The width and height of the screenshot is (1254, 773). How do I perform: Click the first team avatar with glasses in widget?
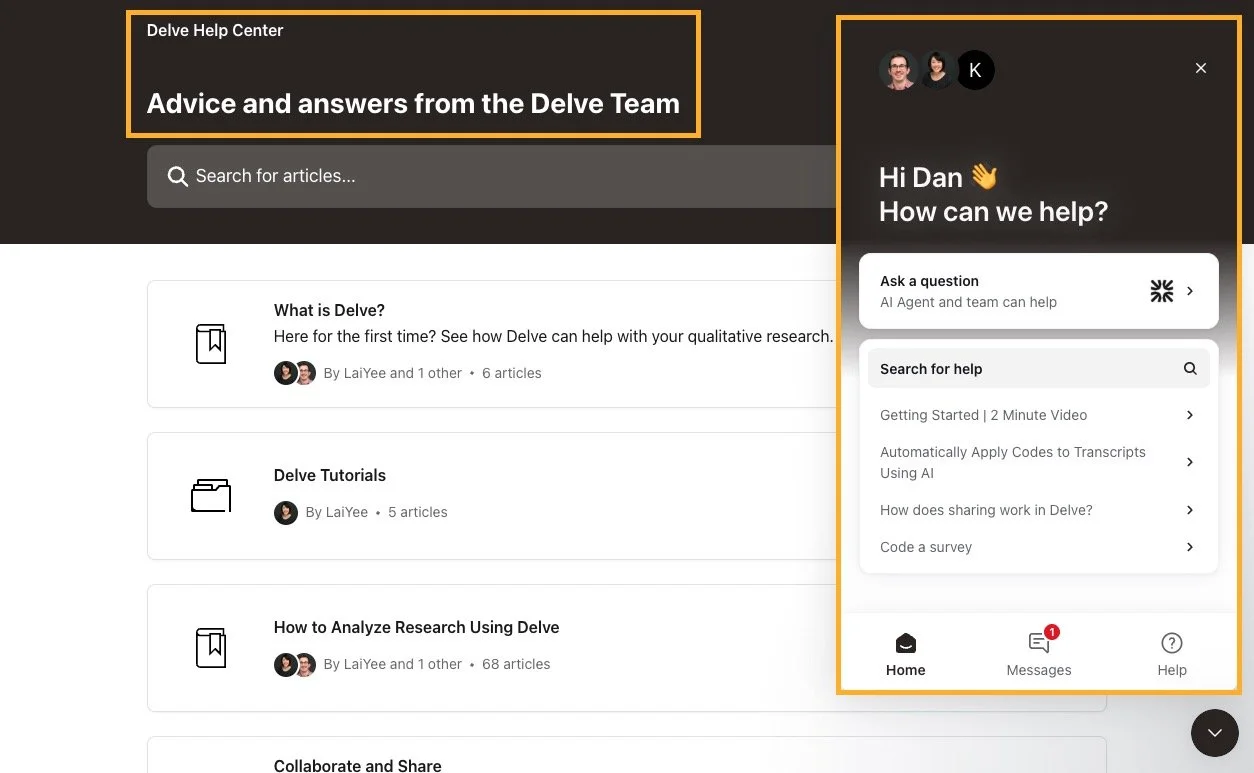898,70
